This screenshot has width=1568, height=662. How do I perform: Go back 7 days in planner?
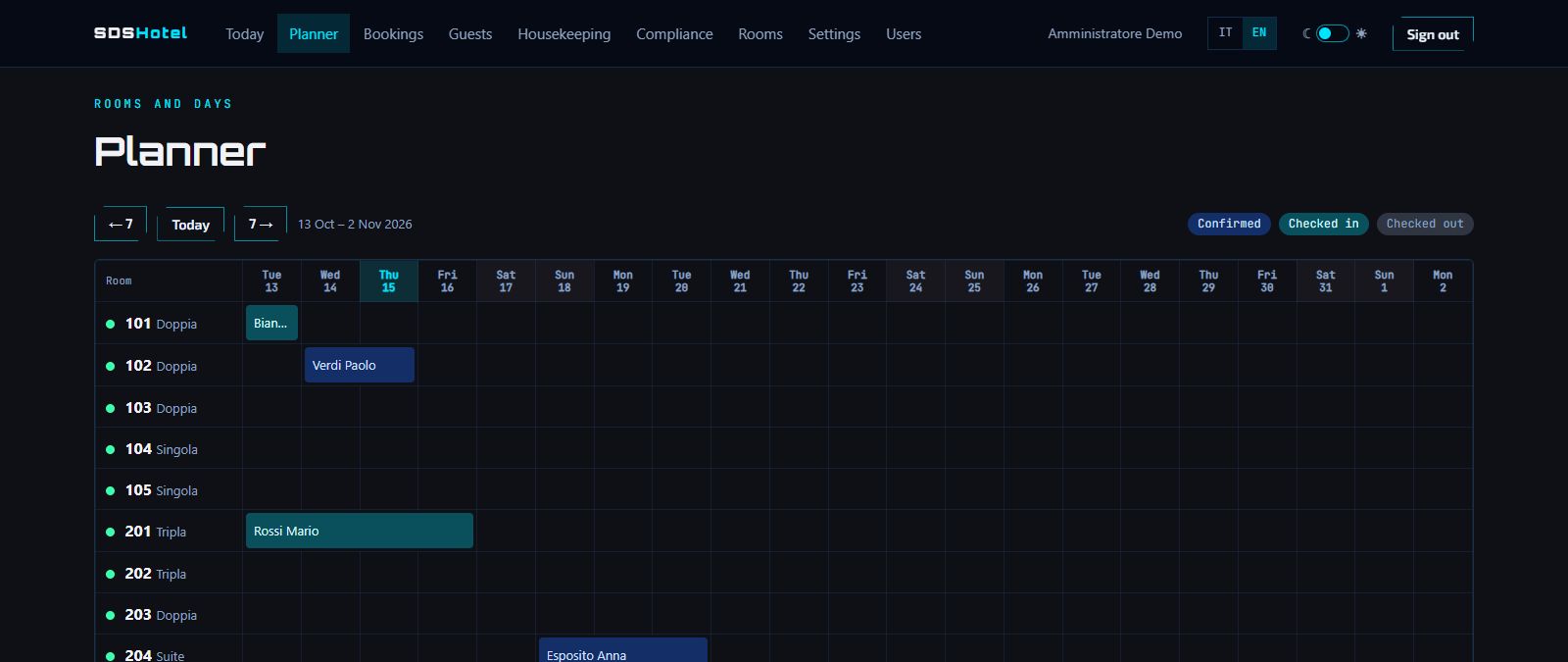[121, 224]
